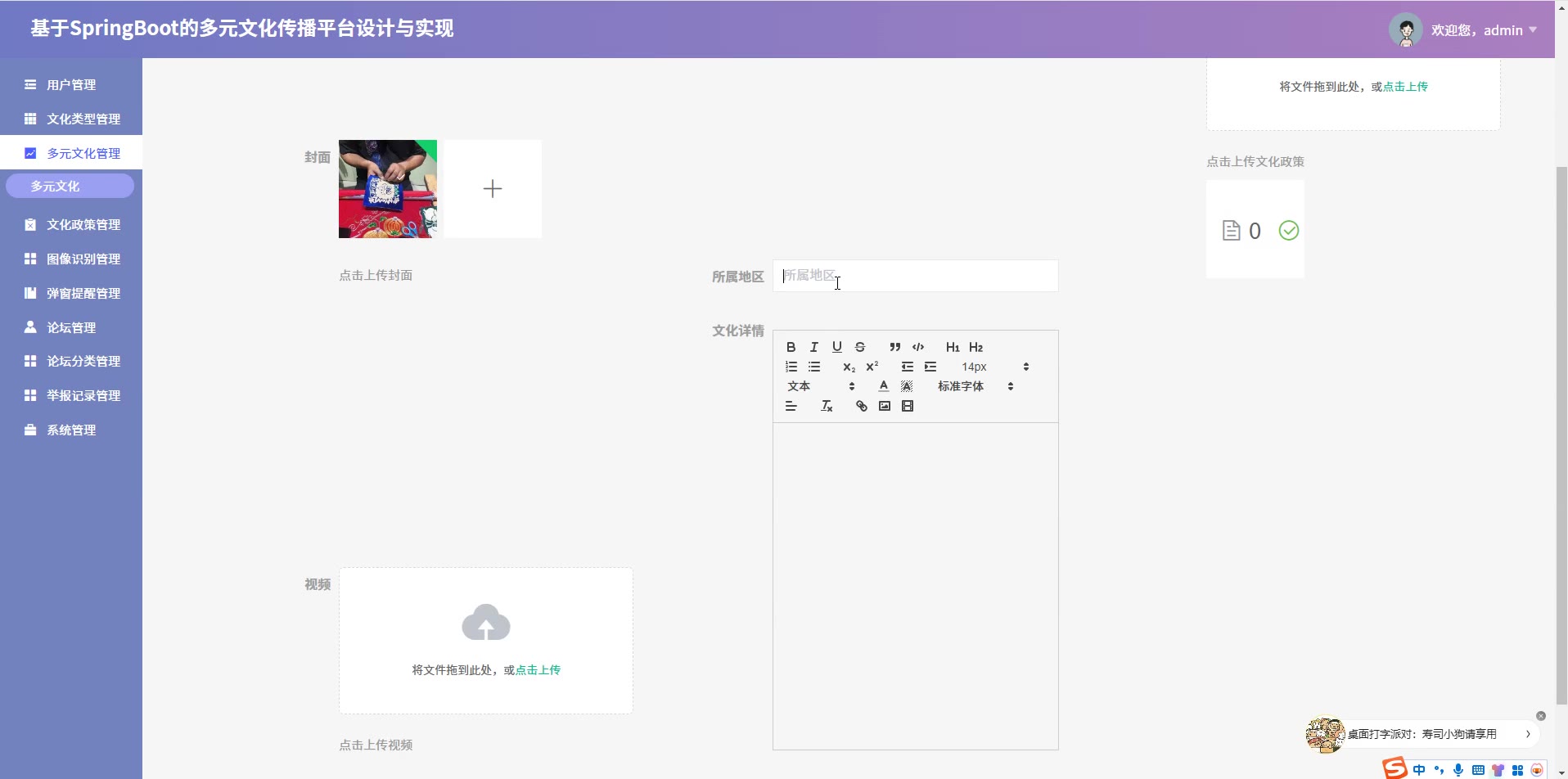Toggle Sogou punctuation mode
This screenshot has height=779, width=1568.
click(1439, 770)
